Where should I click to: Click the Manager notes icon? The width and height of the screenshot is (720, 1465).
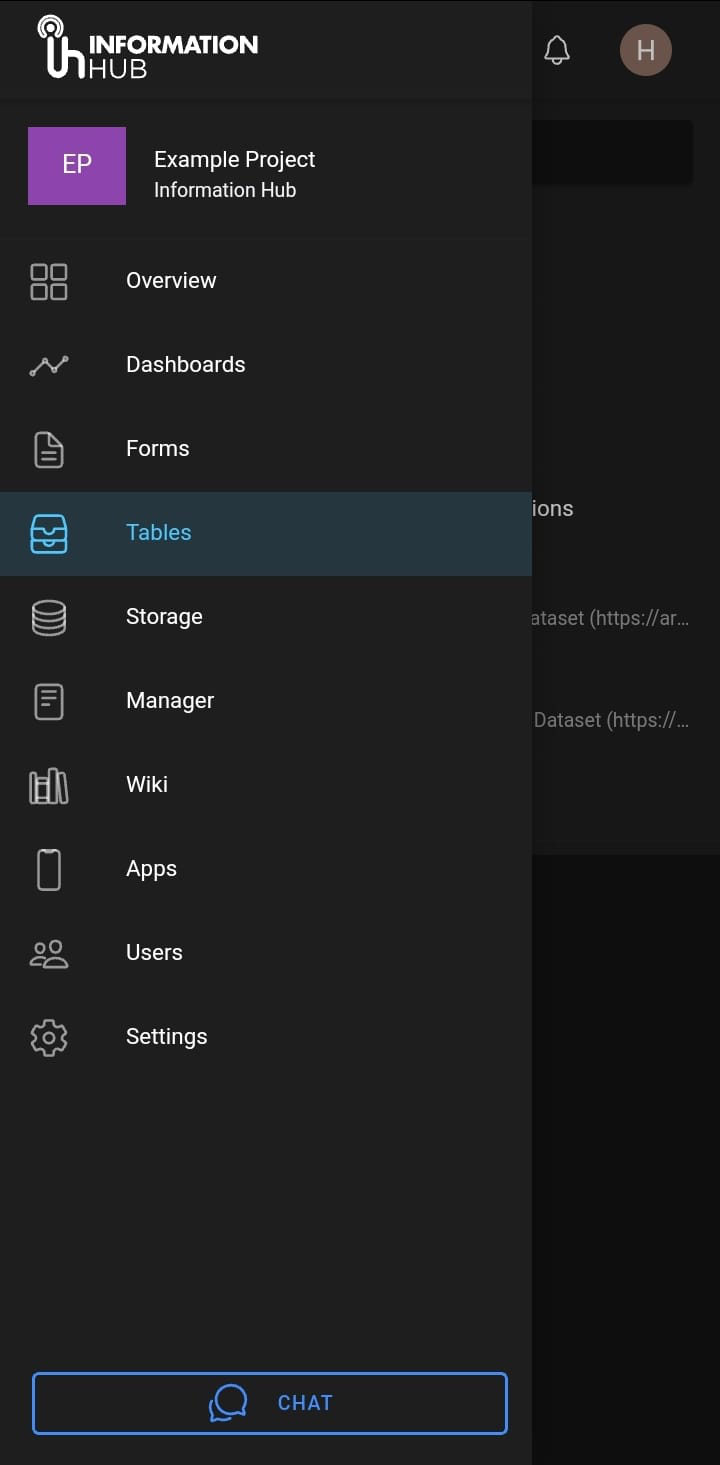point(48,701)
